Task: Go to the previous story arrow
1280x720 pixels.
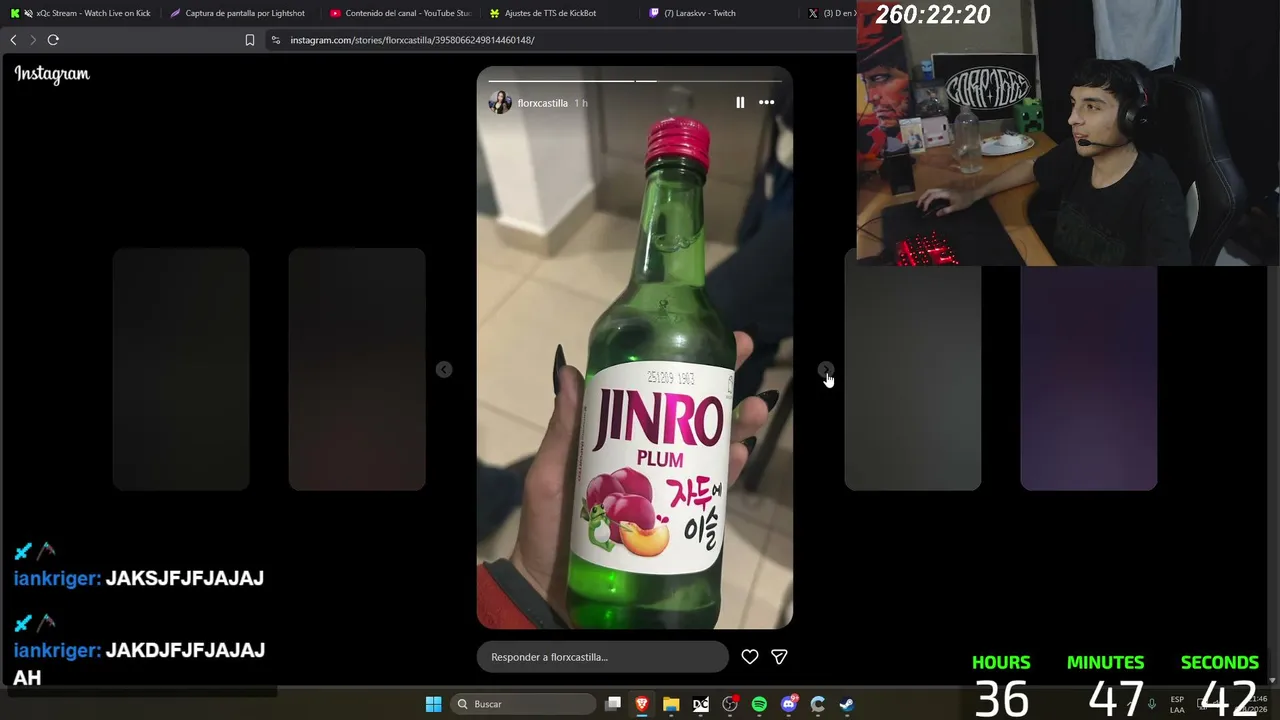Action: click(444, 370)
